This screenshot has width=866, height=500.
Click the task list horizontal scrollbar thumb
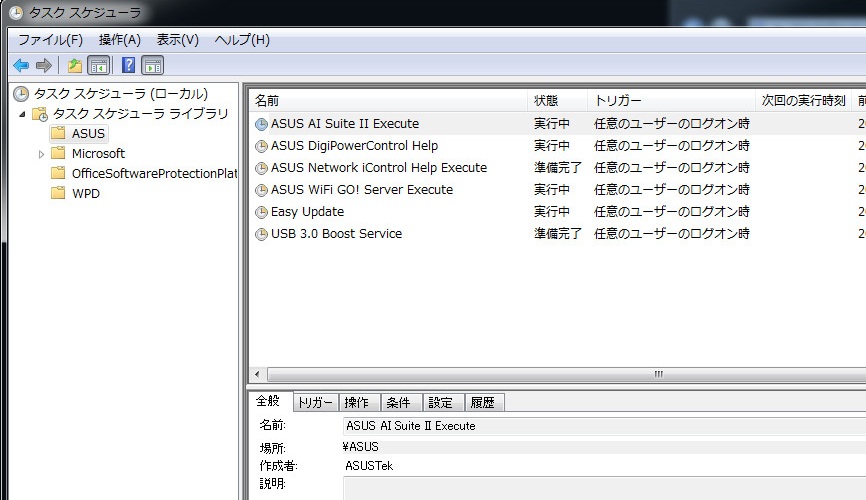pos(567,374)
